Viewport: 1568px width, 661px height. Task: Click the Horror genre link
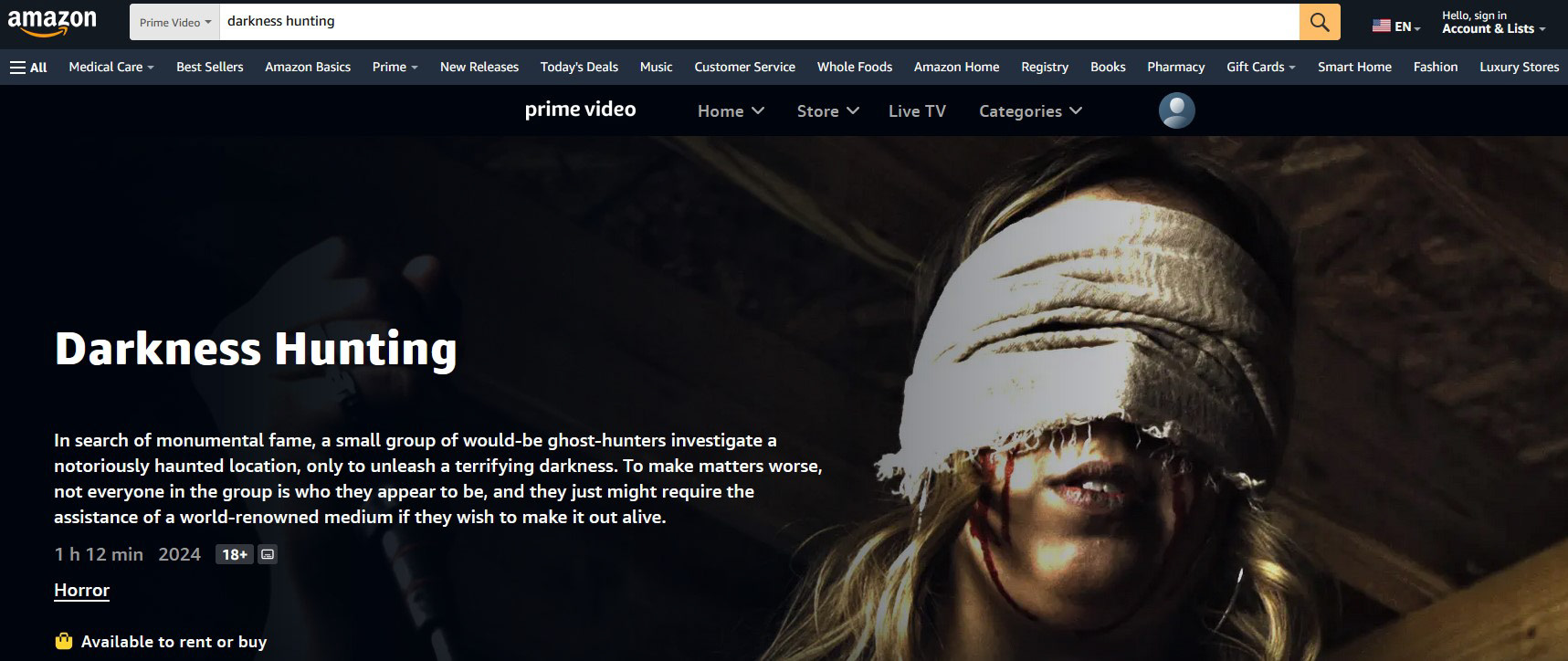coord(81,590)
